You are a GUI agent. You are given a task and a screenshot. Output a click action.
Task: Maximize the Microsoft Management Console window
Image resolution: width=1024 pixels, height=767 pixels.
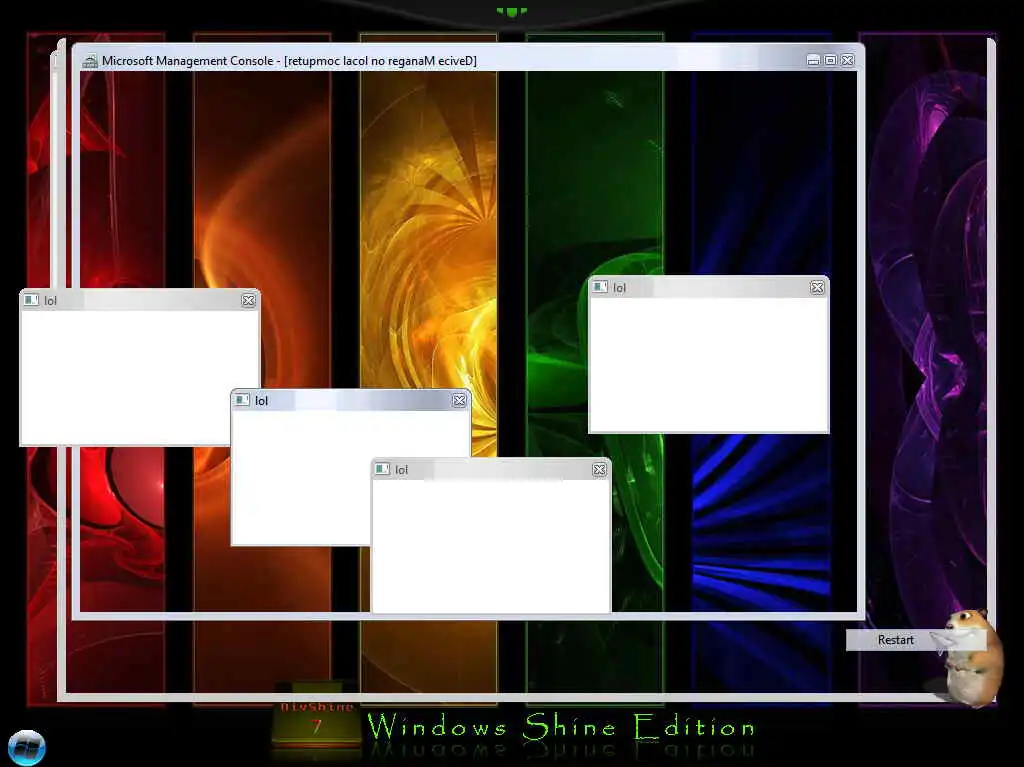tap(830, 60)
